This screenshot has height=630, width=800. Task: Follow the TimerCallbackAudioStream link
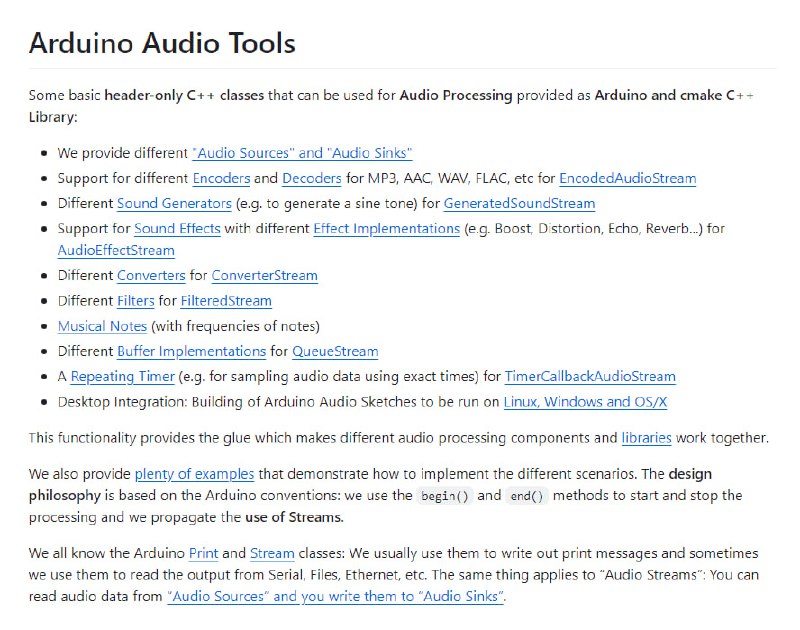[x=590, y=376]
